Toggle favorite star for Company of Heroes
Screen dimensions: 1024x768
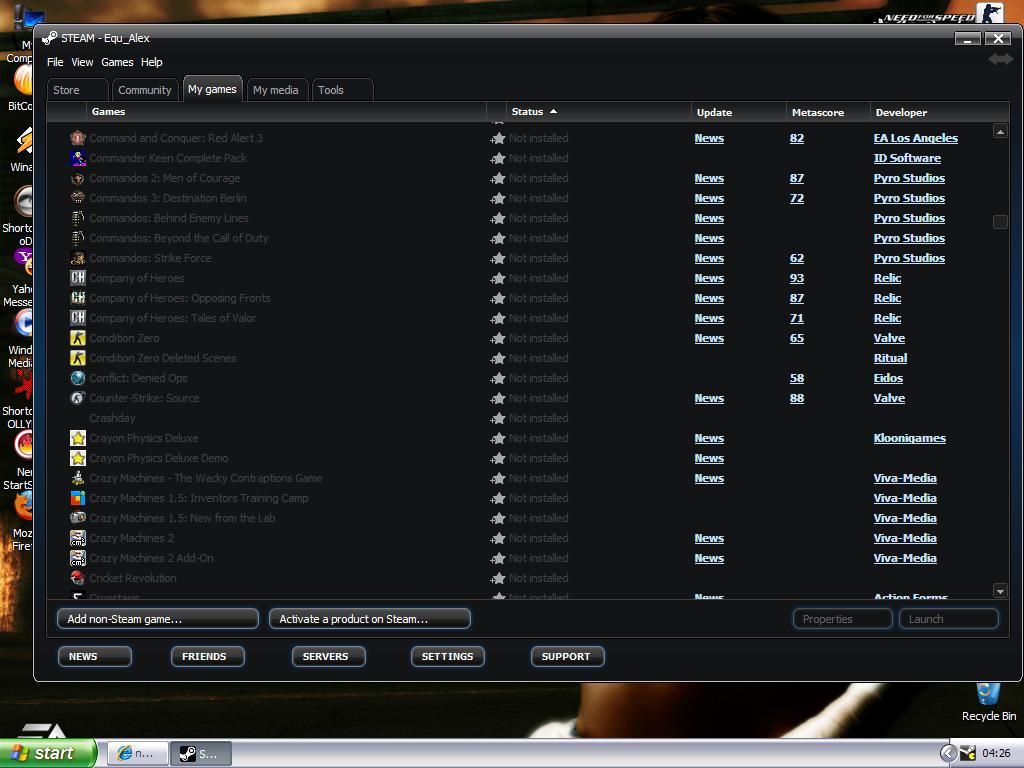[498, 278]
